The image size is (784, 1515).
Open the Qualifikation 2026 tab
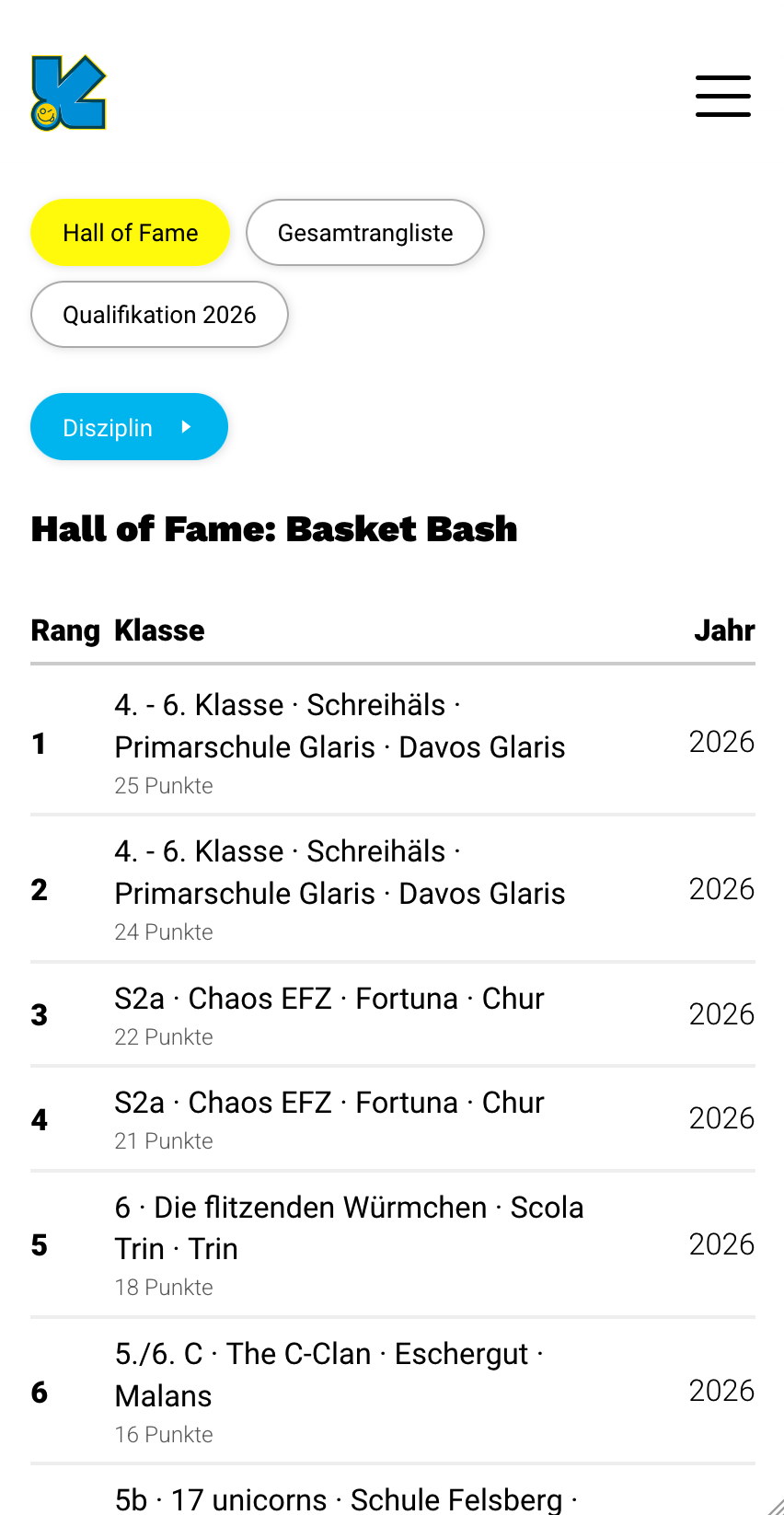159,315
